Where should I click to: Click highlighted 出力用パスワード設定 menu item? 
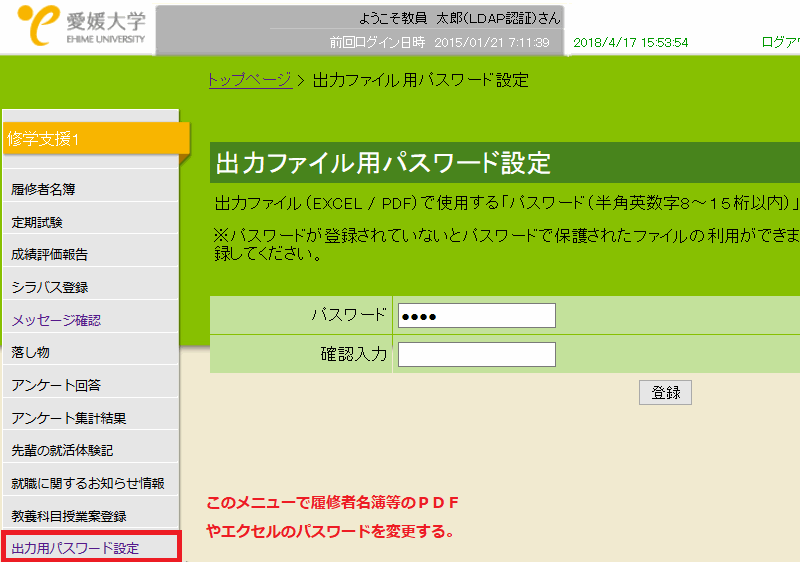tap(75, 548)
